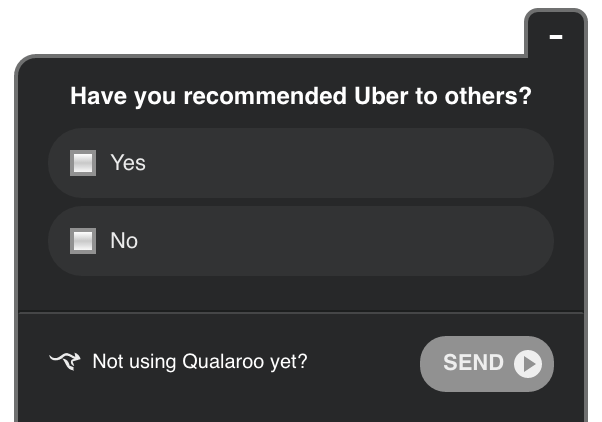Click the word 'Uber' in the heading

click(x=380, y=96)
